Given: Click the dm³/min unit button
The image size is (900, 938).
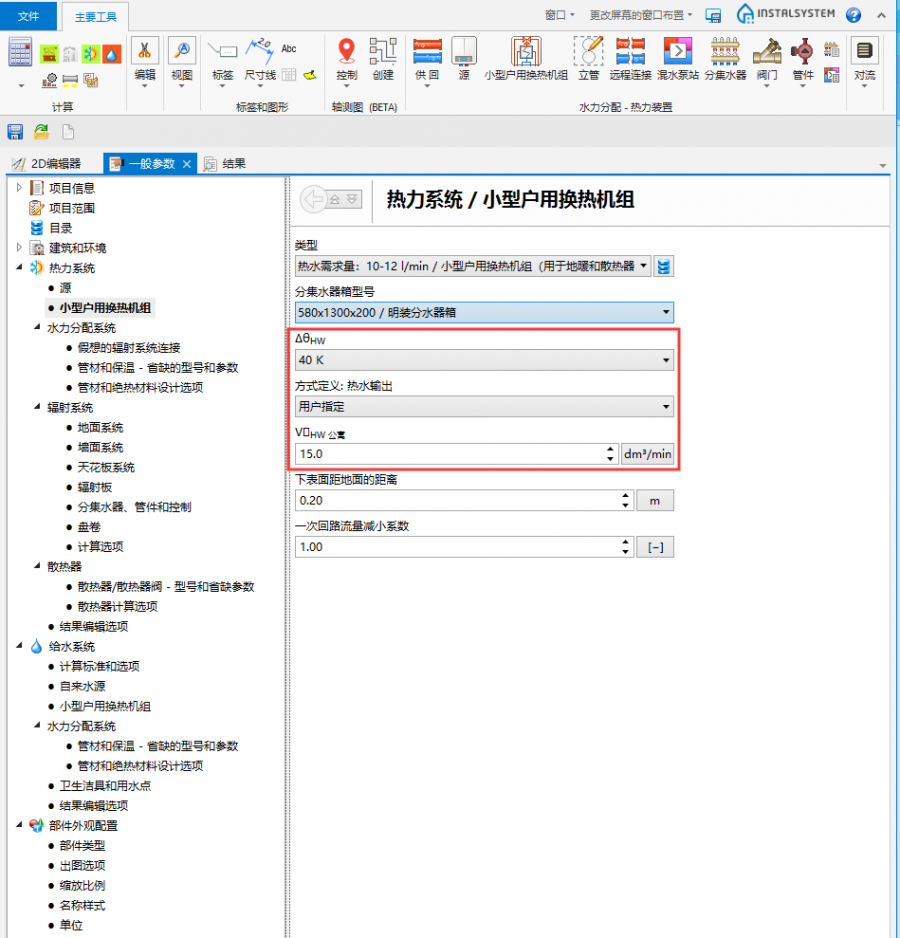Looking at the screenshot, I should point(647,454).
